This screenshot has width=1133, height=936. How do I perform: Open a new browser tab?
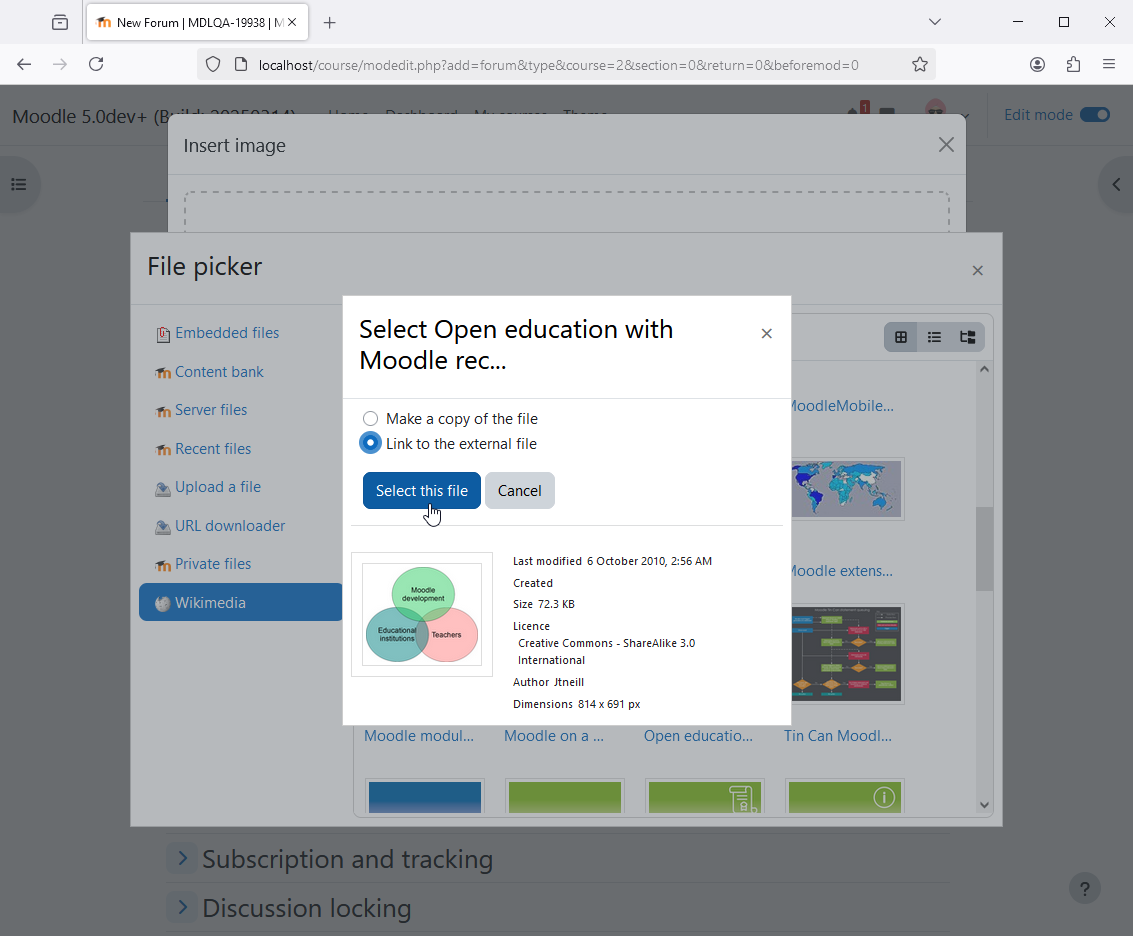click(x=329, y=22)
